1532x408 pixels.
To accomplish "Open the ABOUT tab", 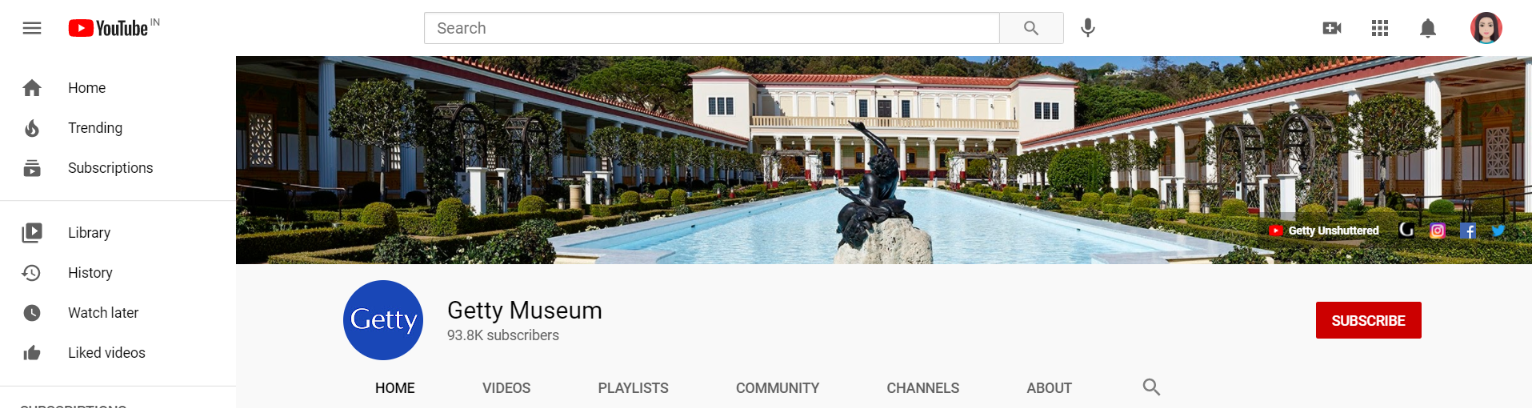I will [x=1049, y=388].
